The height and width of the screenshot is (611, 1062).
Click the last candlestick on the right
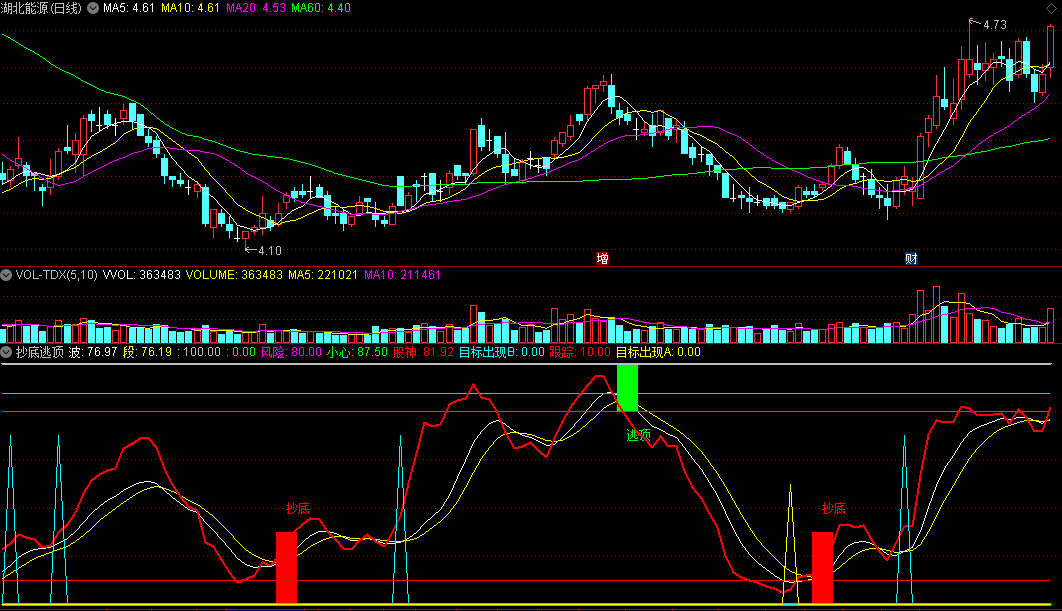click(x=1050, y=47)
